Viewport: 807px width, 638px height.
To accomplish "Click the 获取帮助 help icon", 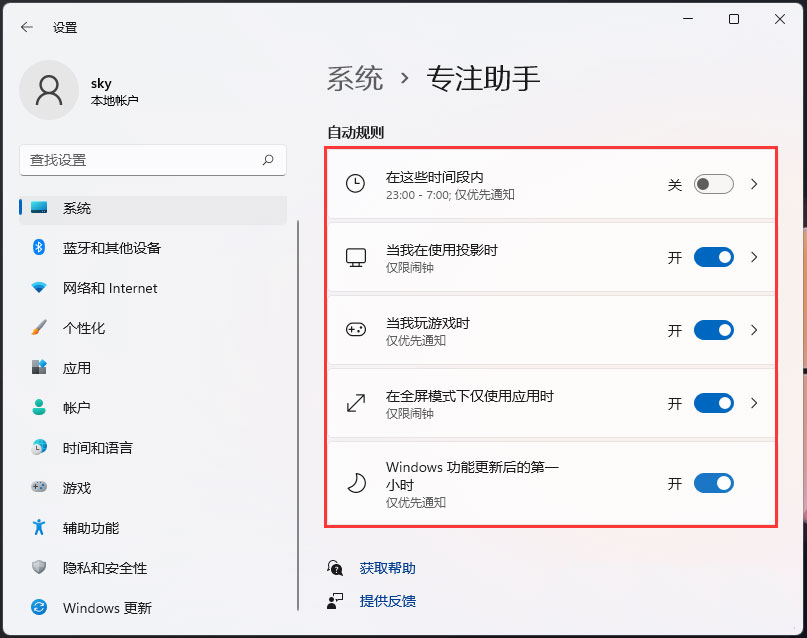I will tap(335, 568).
